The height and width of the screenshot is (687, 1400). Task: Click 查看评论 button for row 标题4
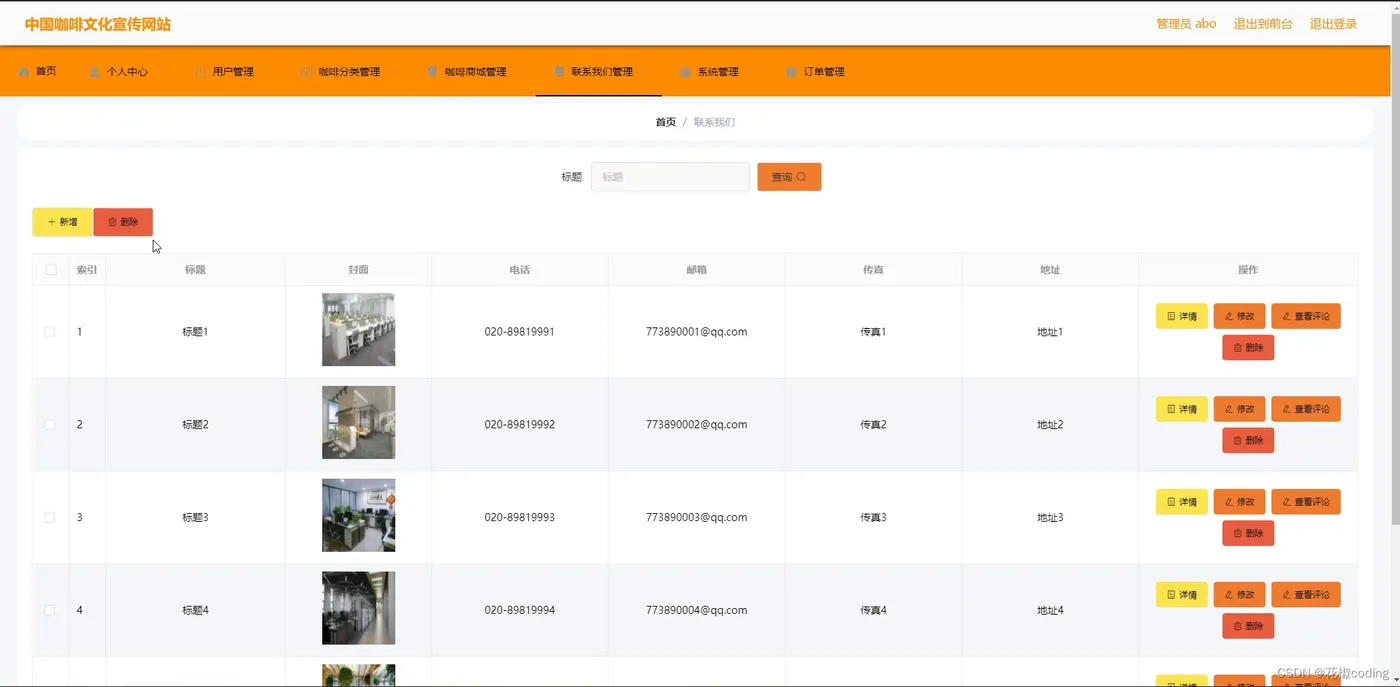tap(1306, 595)
